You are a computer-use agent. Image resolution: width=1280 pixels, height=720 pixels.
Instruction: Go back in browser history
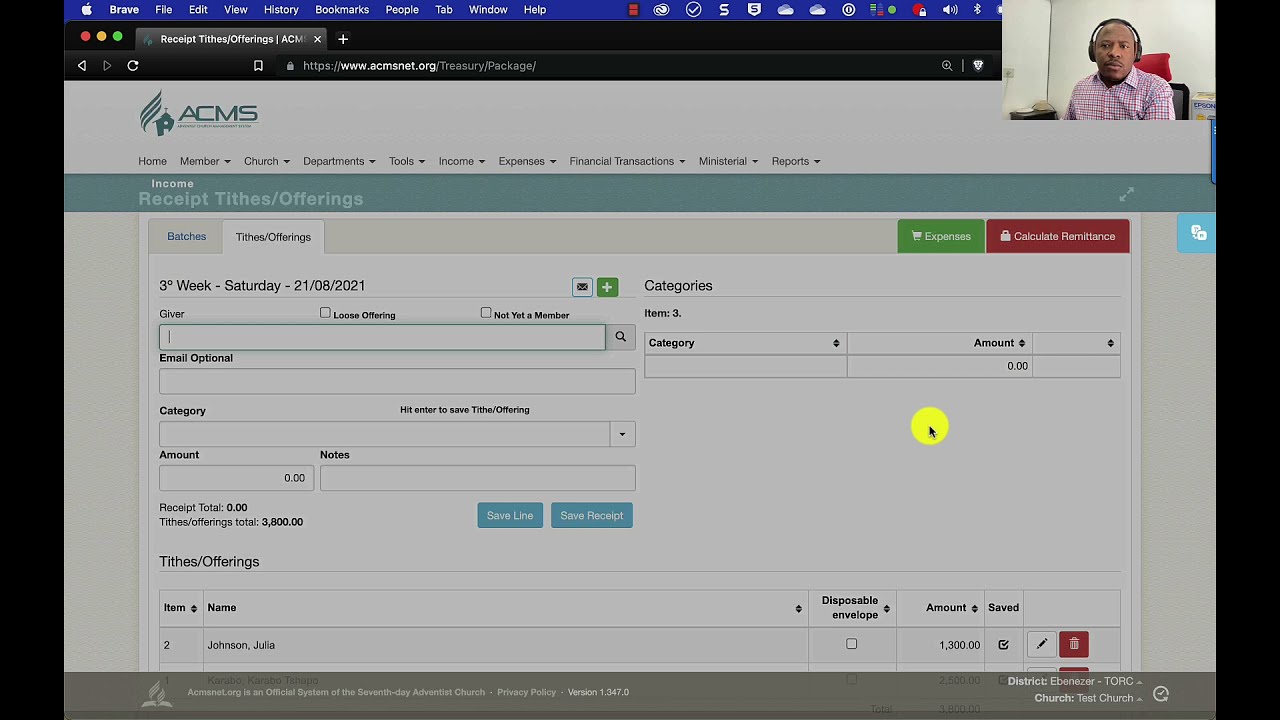point(82,66)
